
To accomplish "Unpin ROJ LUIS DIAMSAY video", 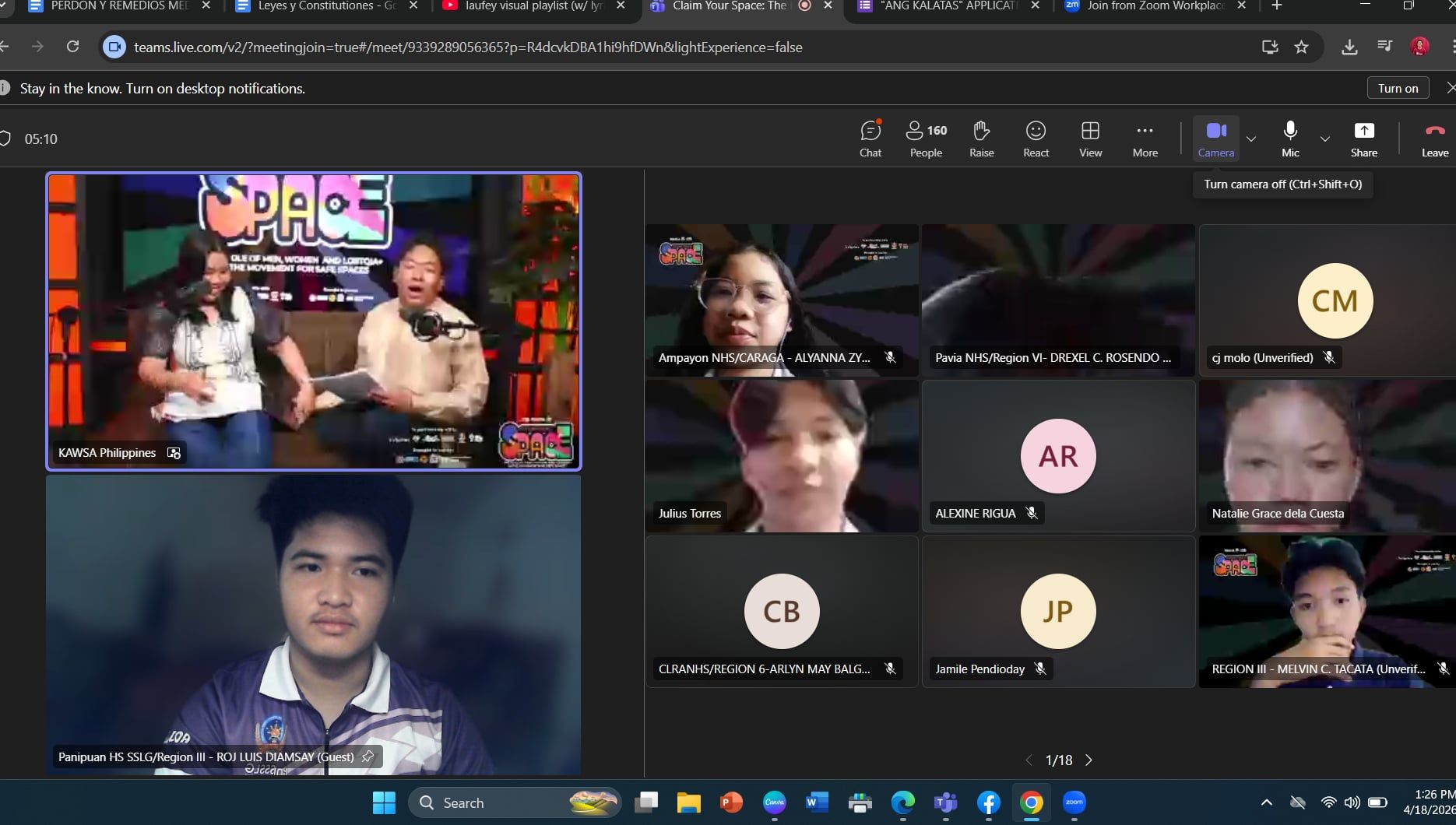I will [368, 757].
